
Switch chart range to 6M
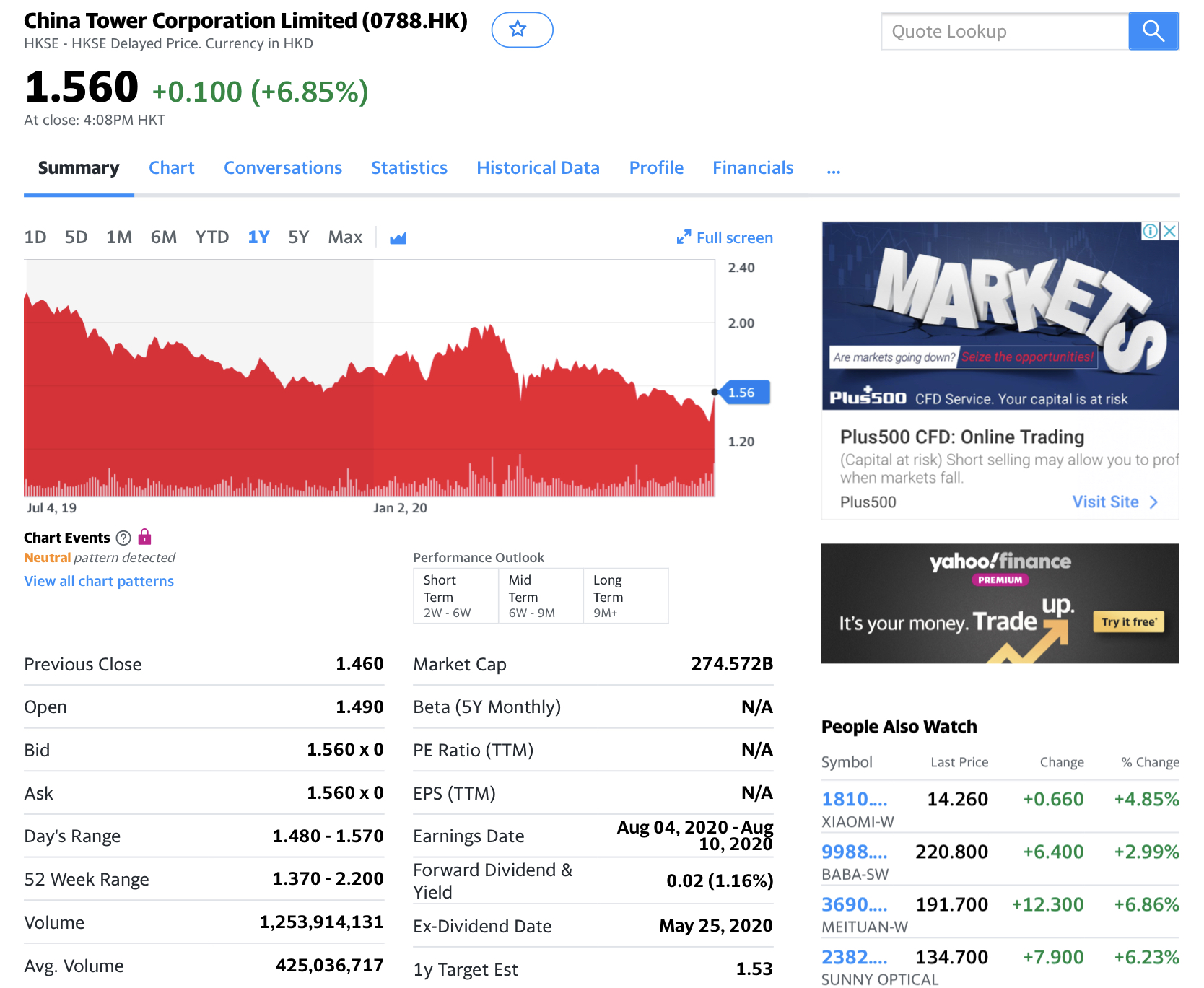[164, 237]
